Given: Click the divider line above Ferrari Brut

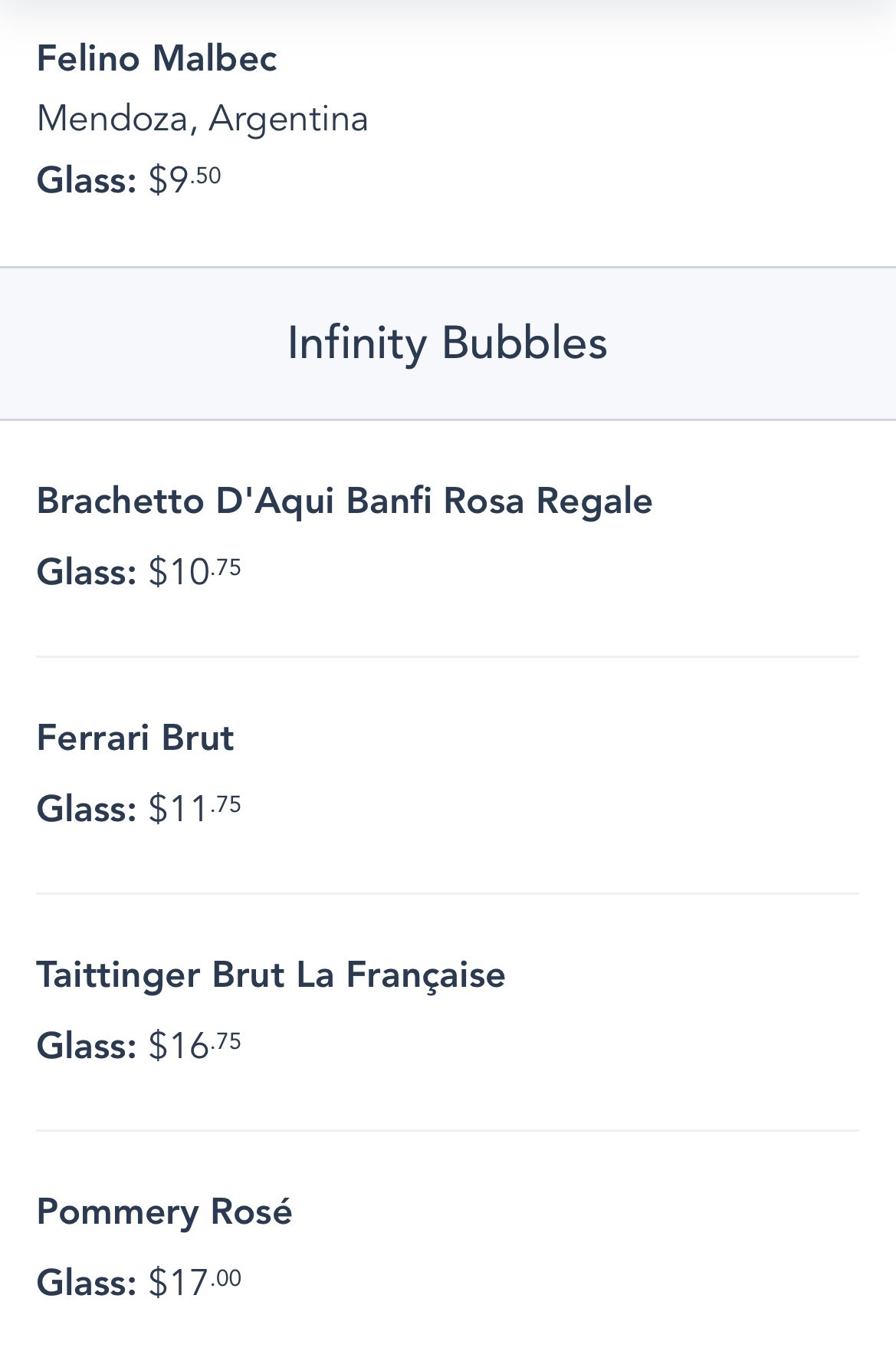Looking at the screenshot, I should 448,657.
